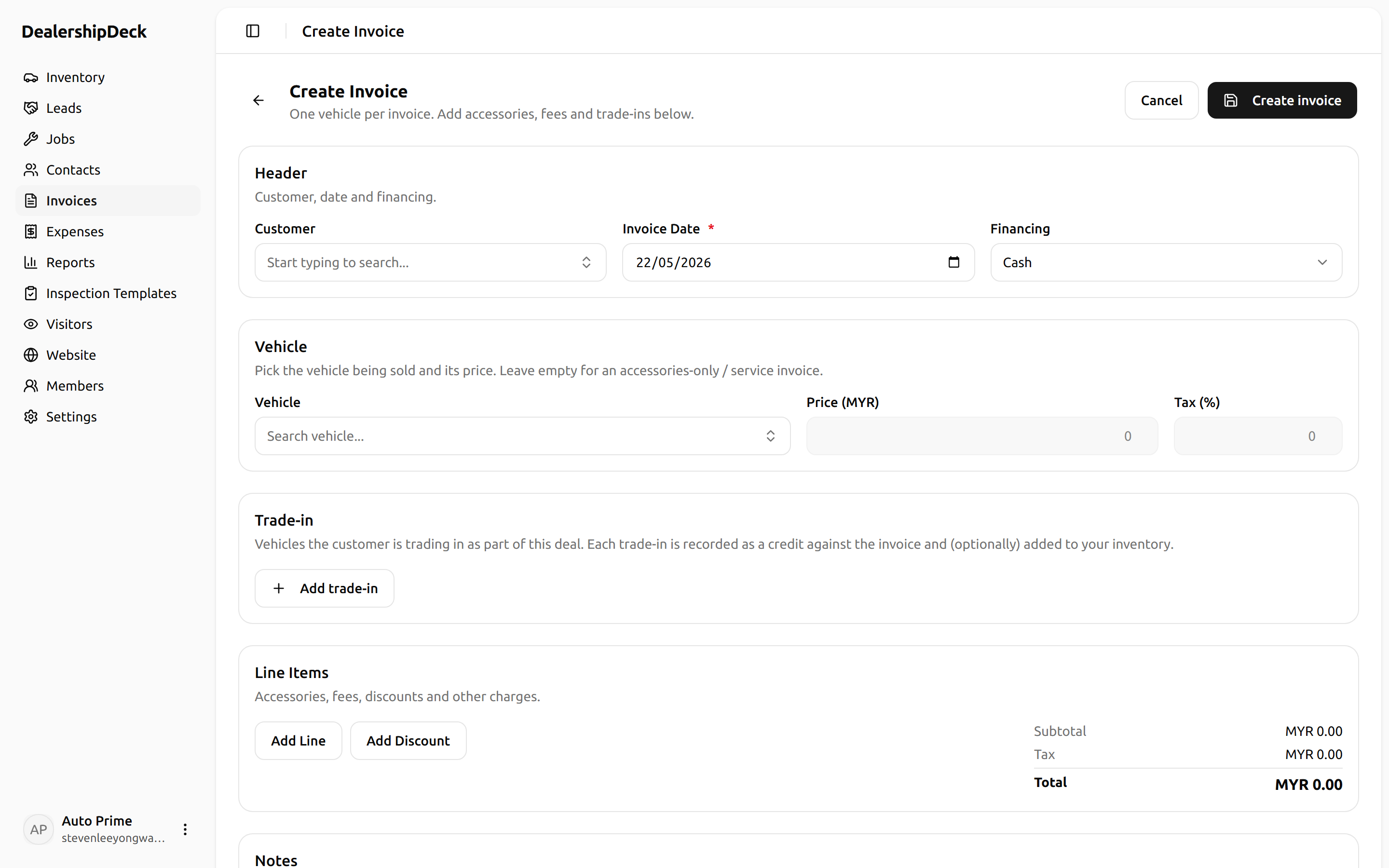Open the Customer search combobox

pyautogui.click(x=431, y=262)
